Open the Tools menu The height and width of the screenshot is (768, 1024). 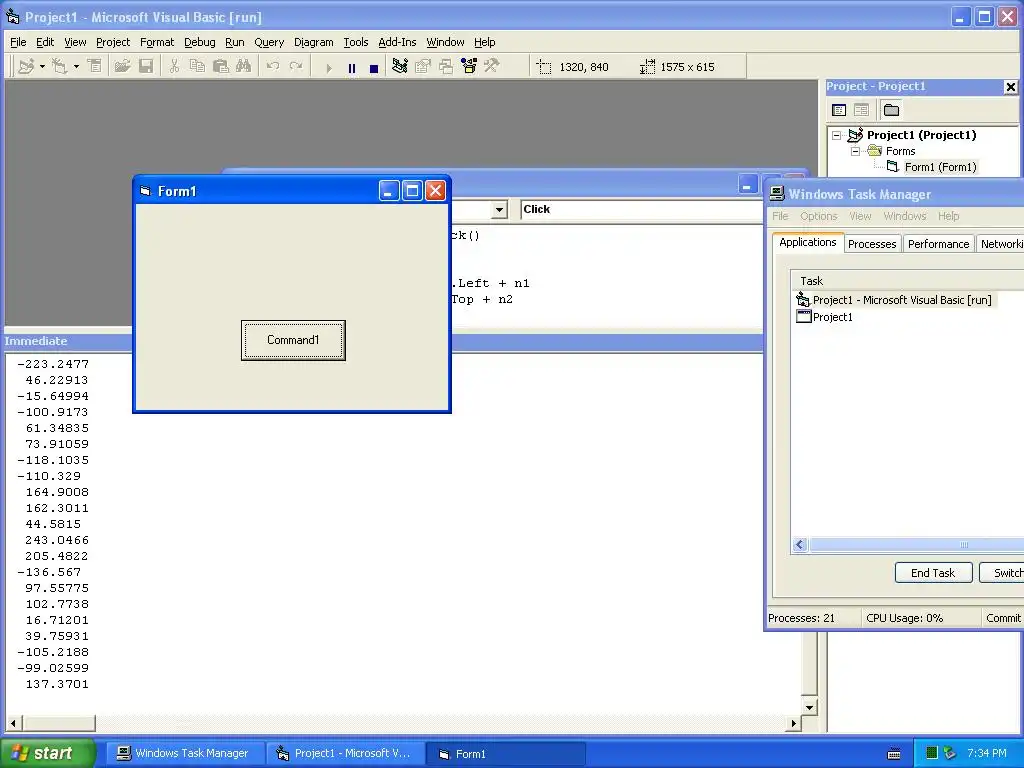[x=356, y=42]
